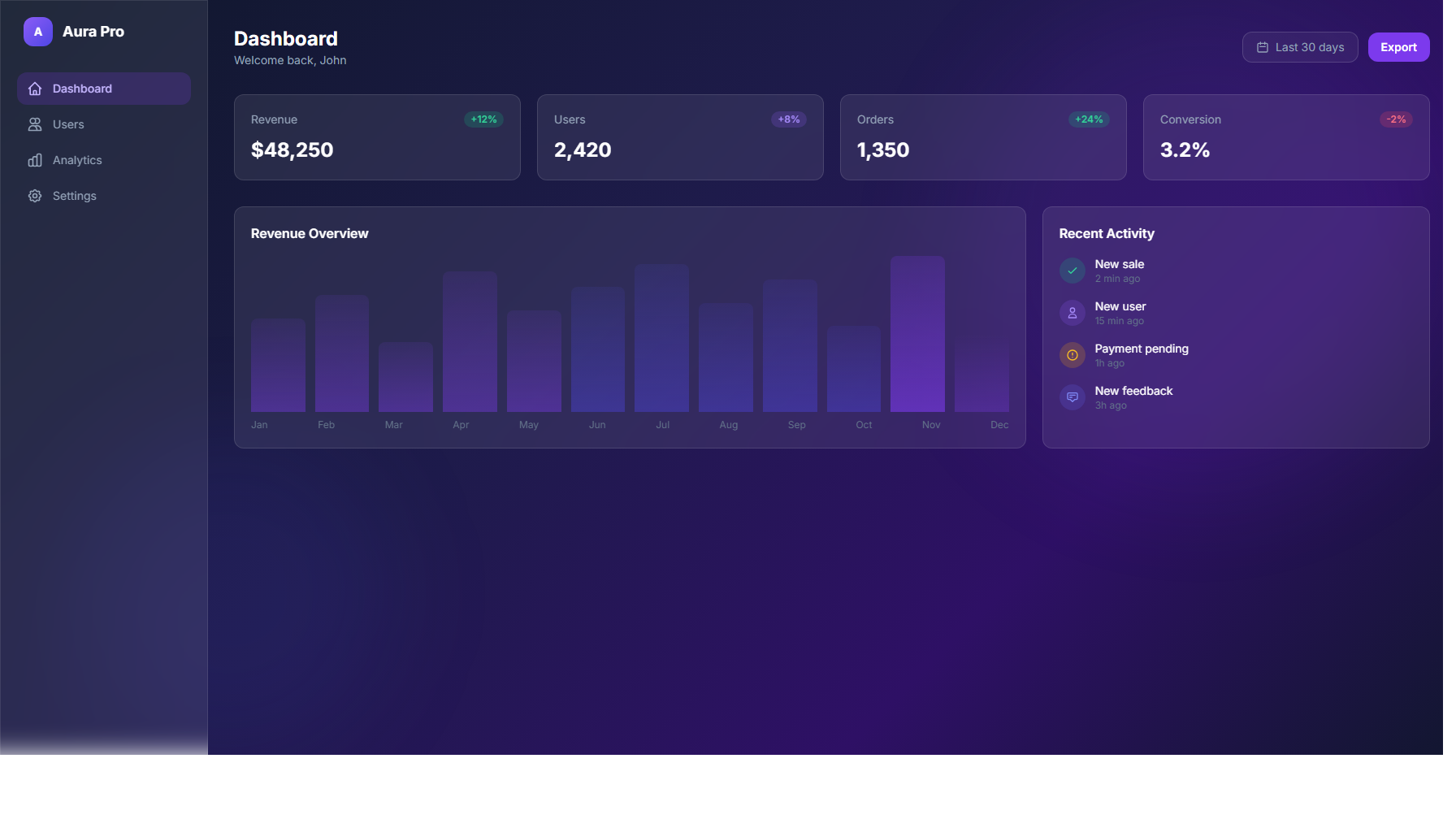This screenshot has height=832, width=1456.
Task: Select the Conversion stat card
Action: 1286,137
